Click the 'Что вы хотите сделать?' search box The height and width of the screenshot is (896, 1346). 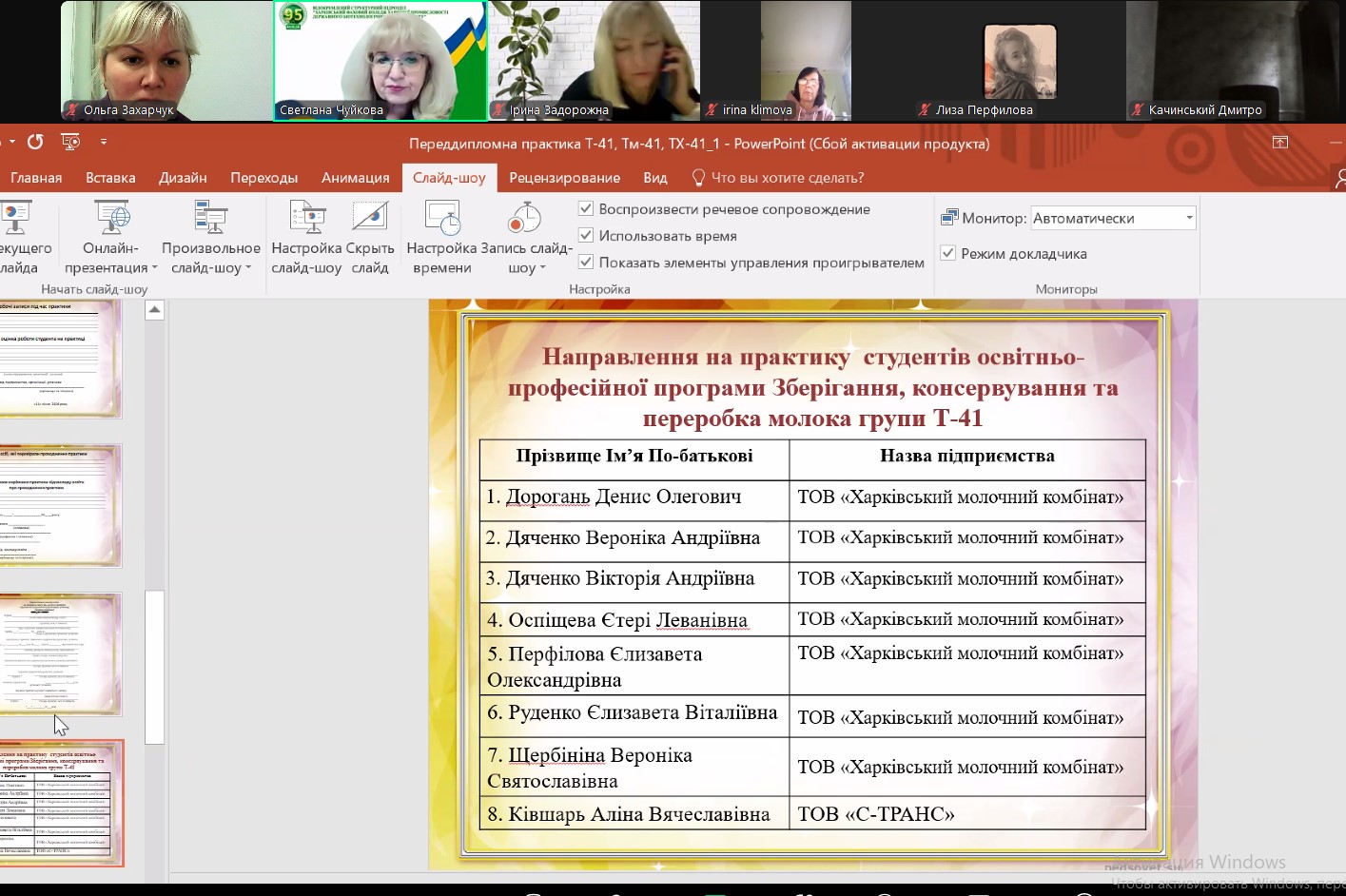coord(787,178)
